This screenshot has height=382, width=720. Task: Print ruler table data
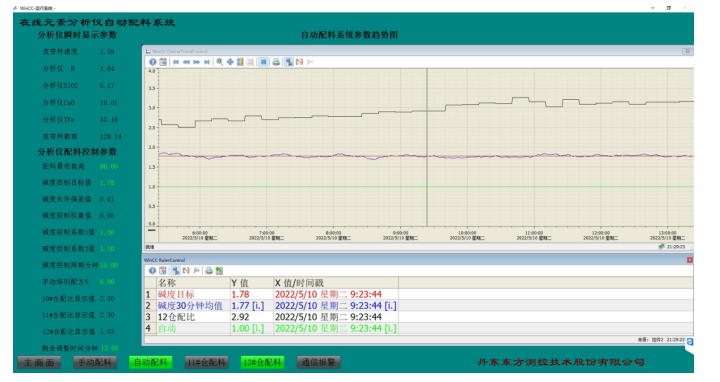pyautogui.click(x=209, y=271)
